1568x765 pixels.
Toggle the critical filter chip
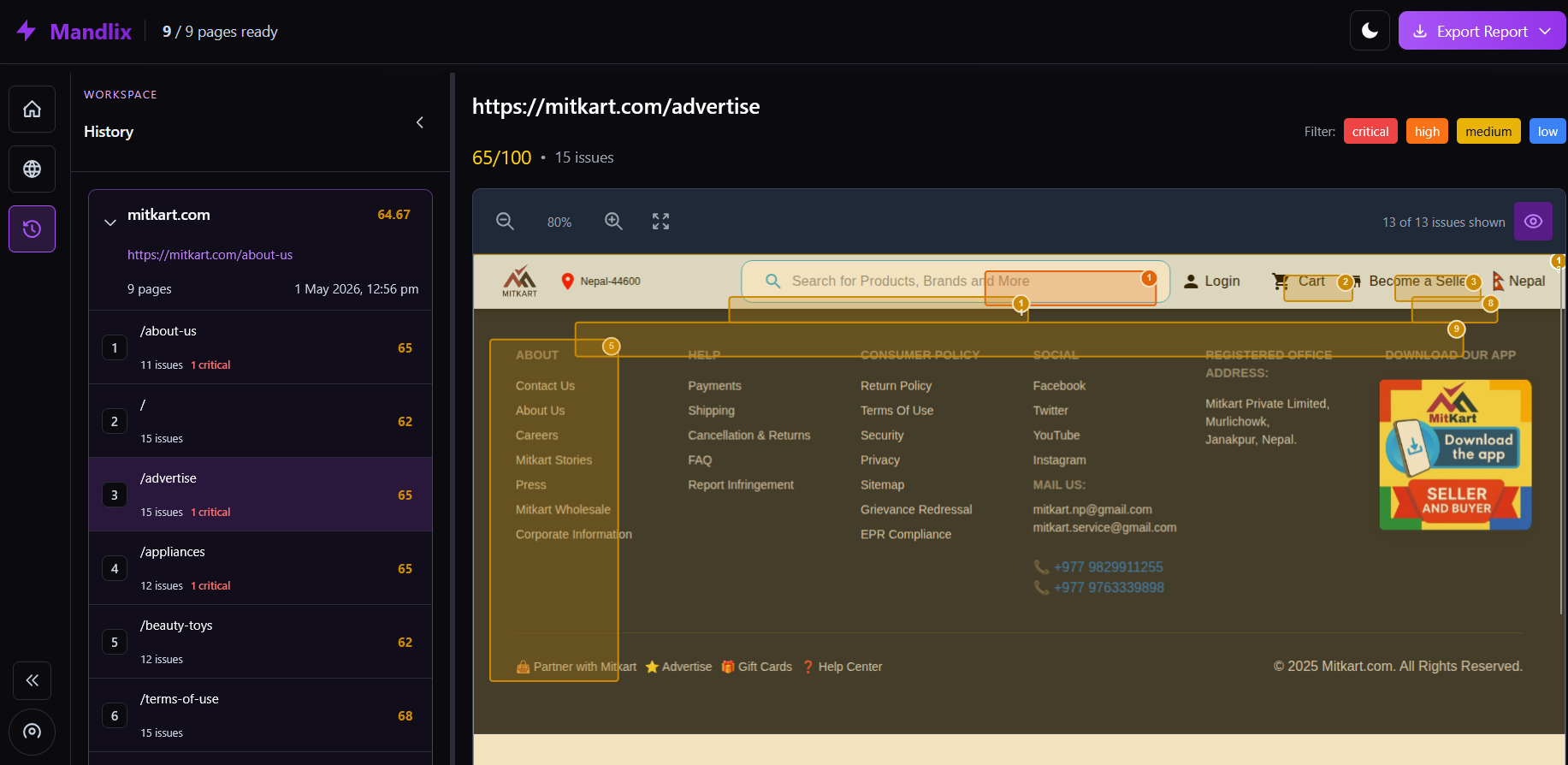click(x=1370, y=131)
